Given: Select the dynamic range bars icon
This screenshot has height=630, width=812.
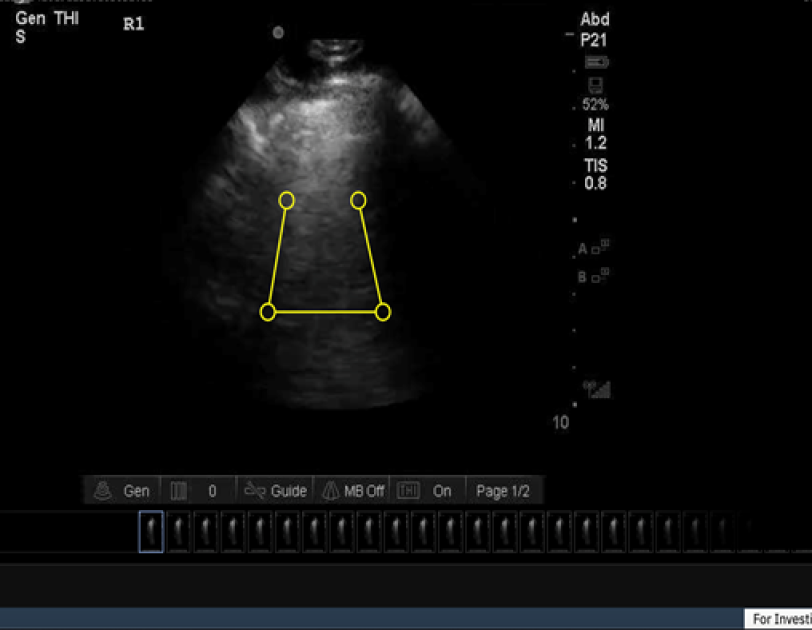Looking at the screenshot, I should [179, 491].
